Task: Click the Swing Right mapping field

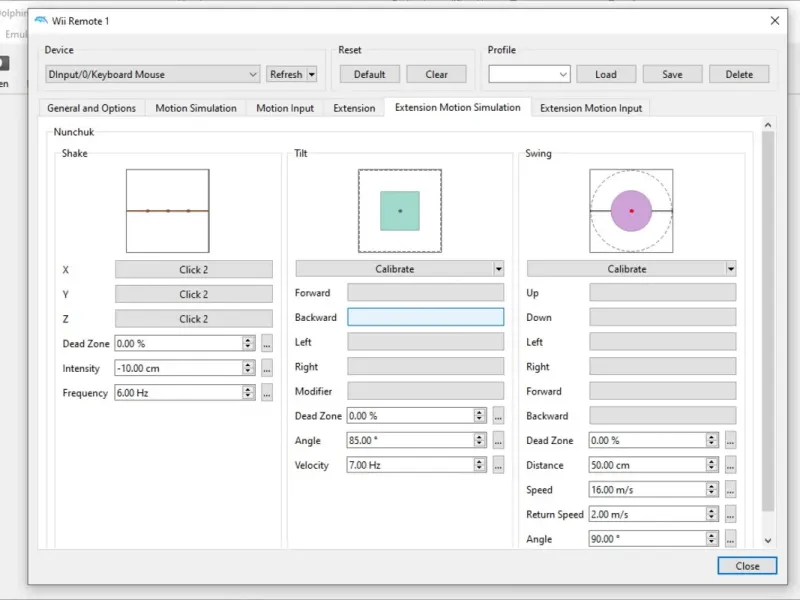Action: coord(663,366)
